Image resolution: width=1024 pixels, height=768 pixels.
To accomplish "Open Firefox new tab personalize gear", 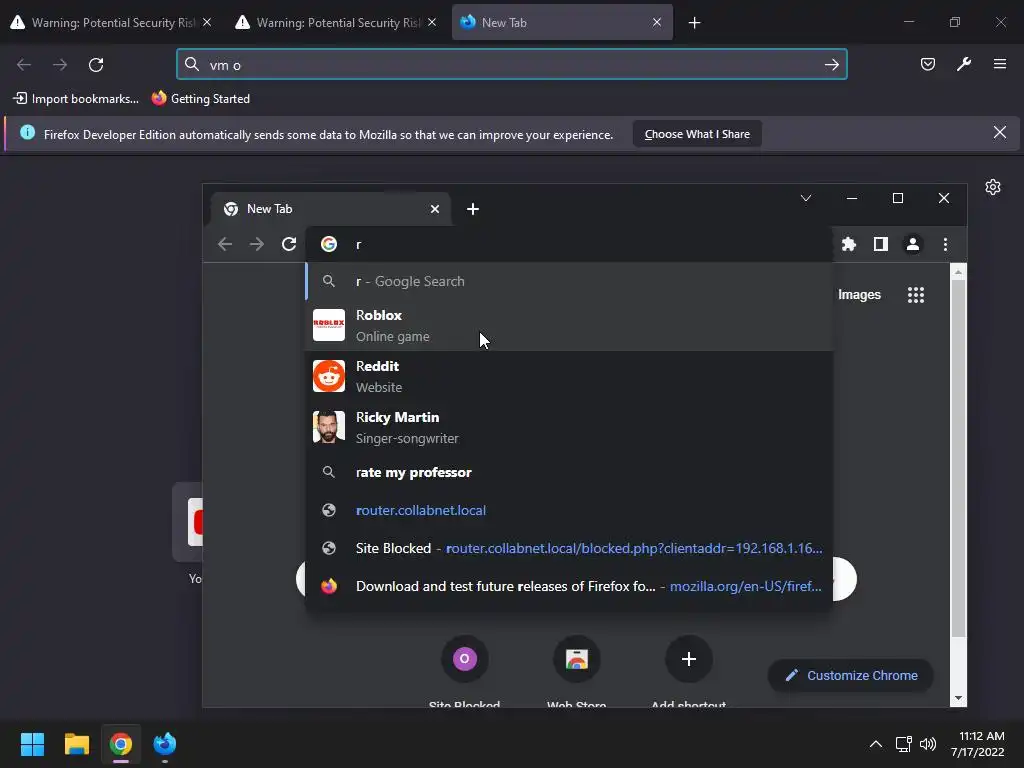I will [x=993, y=187].
